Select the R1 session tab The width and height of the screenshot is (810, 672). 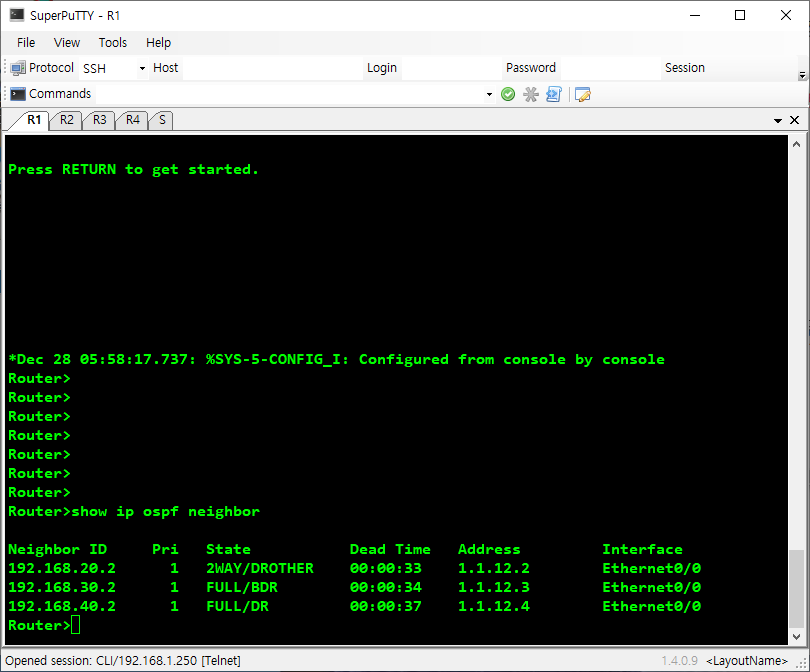click(x=34, y=120)
